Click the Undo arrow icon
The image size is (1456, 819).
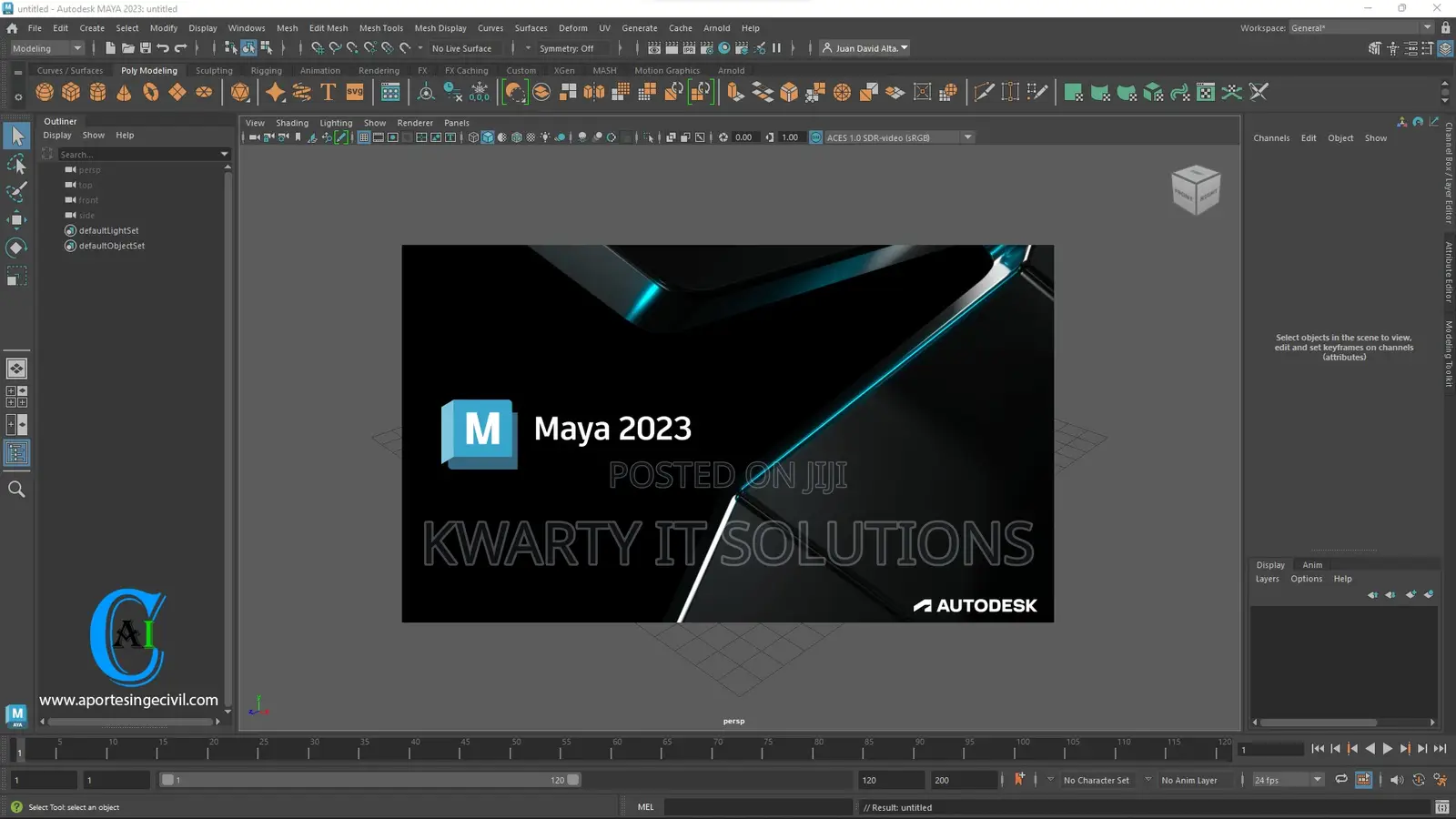[163, 48]
